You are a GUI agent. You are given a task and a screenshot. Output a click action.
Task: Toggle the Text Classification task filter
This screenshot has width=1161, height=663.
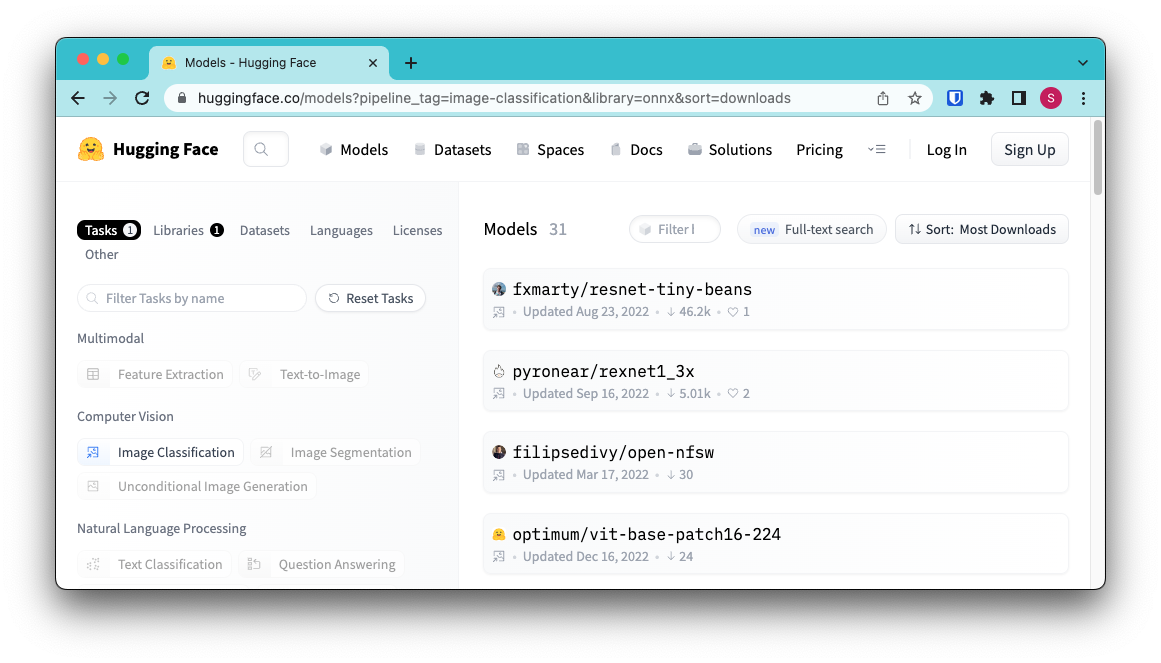[155, 564]
